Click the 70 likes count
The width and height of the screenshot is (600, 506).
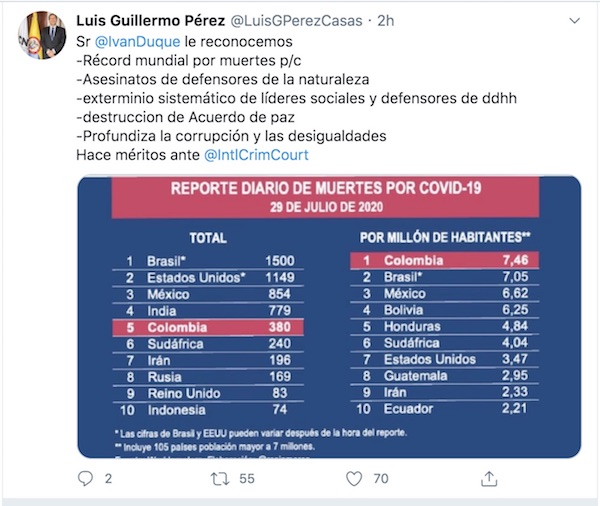(380, 480)
